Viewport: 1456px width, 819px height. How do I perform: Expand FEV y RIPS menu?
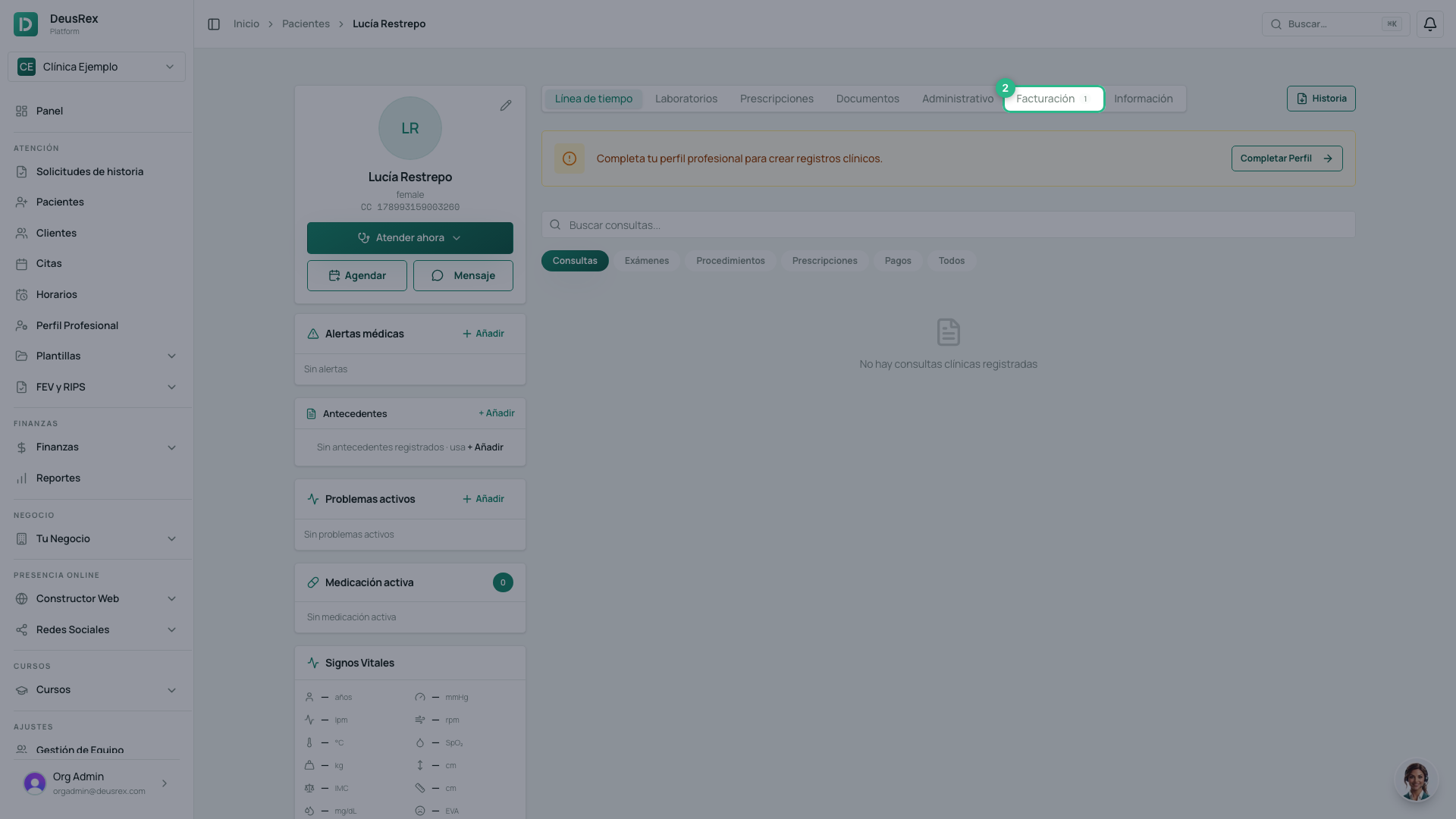click(96, 388)
